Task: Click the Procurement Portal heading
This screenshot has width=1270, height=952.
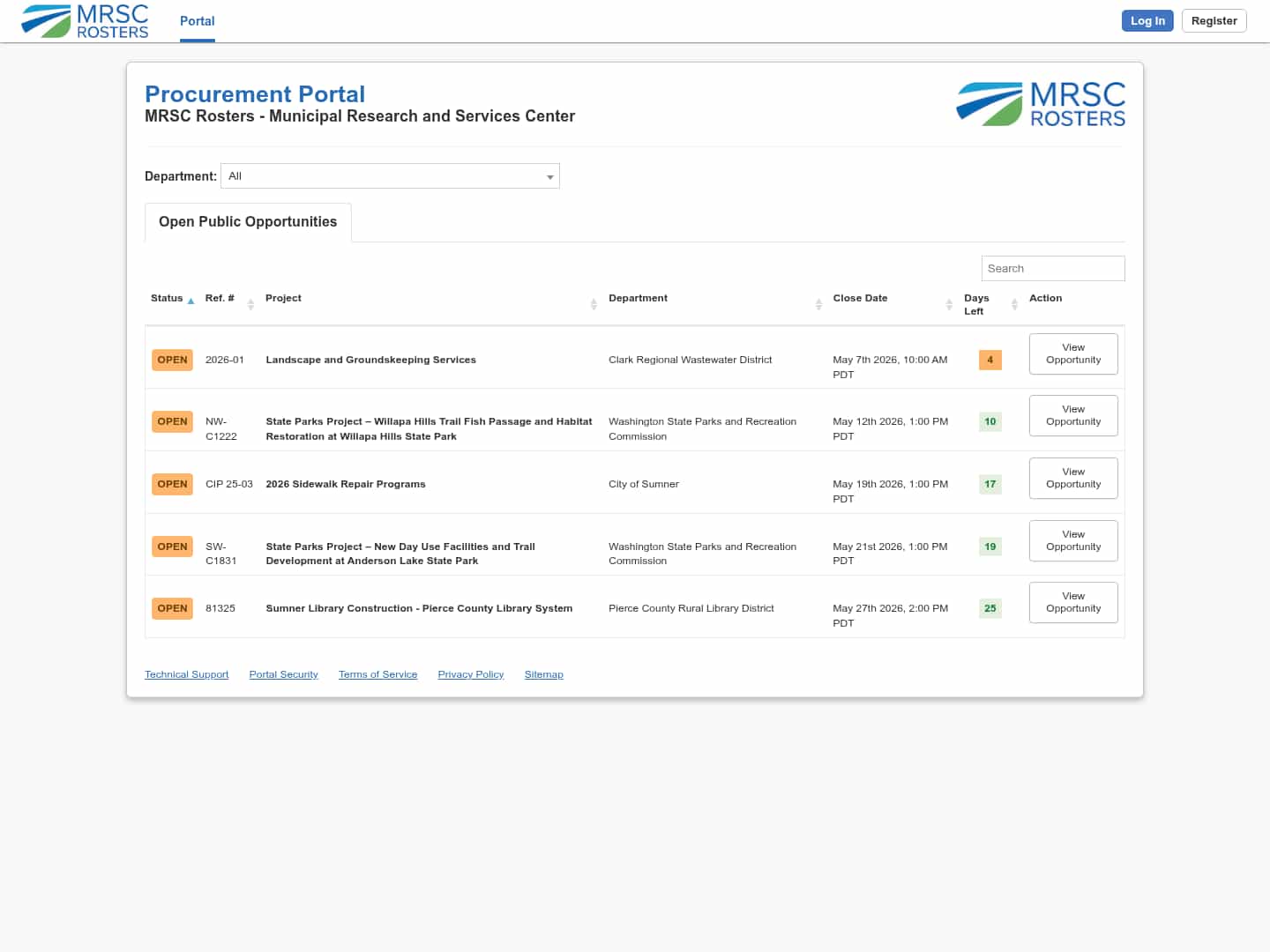Action: tap(255, 94)
